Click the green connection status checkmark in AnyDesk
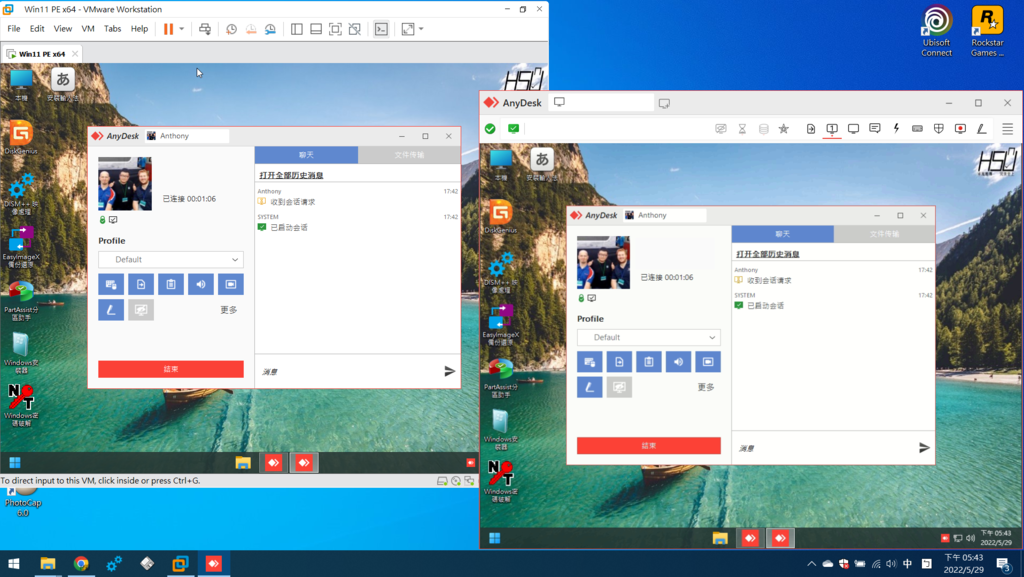Image resolution: width=1024 pixels, height=577 pixels. point(490,129)
